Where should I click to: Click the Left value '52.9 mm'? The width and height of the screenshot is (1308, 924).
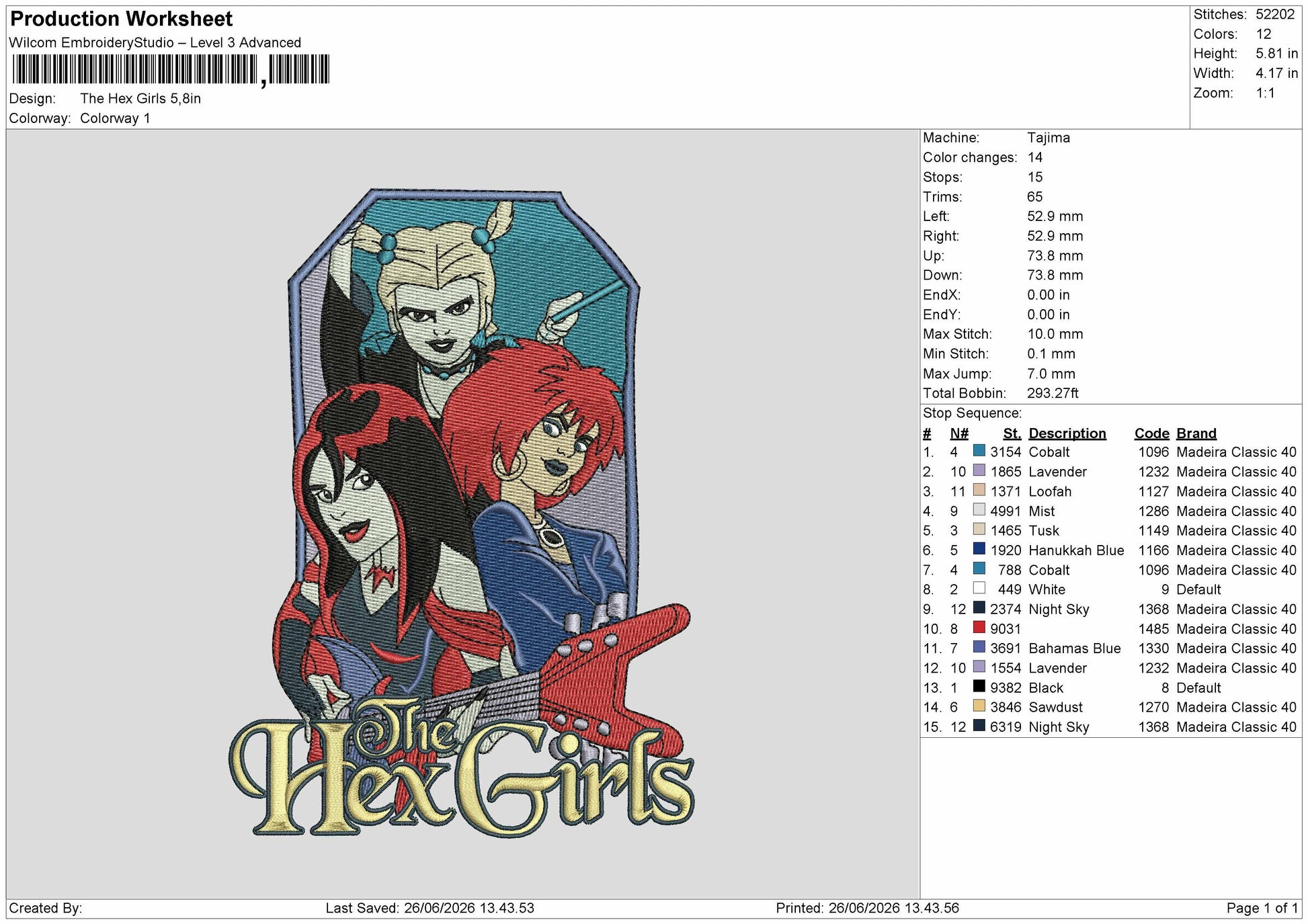point(1055,216)
